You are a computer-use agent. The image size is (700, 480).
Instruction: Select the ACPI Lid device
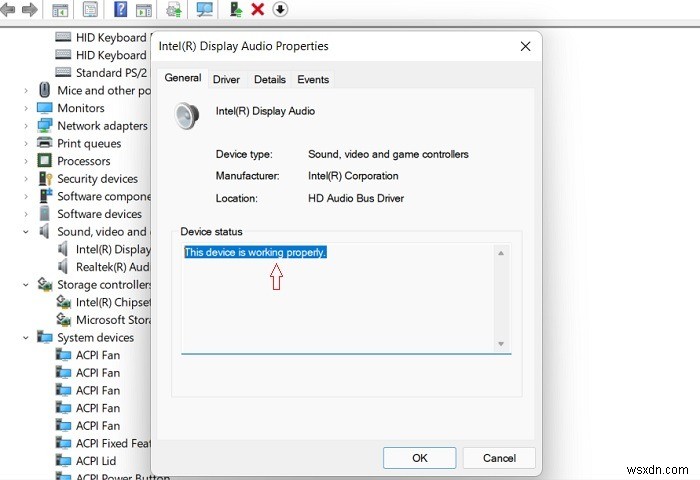(x=96, y=461)
